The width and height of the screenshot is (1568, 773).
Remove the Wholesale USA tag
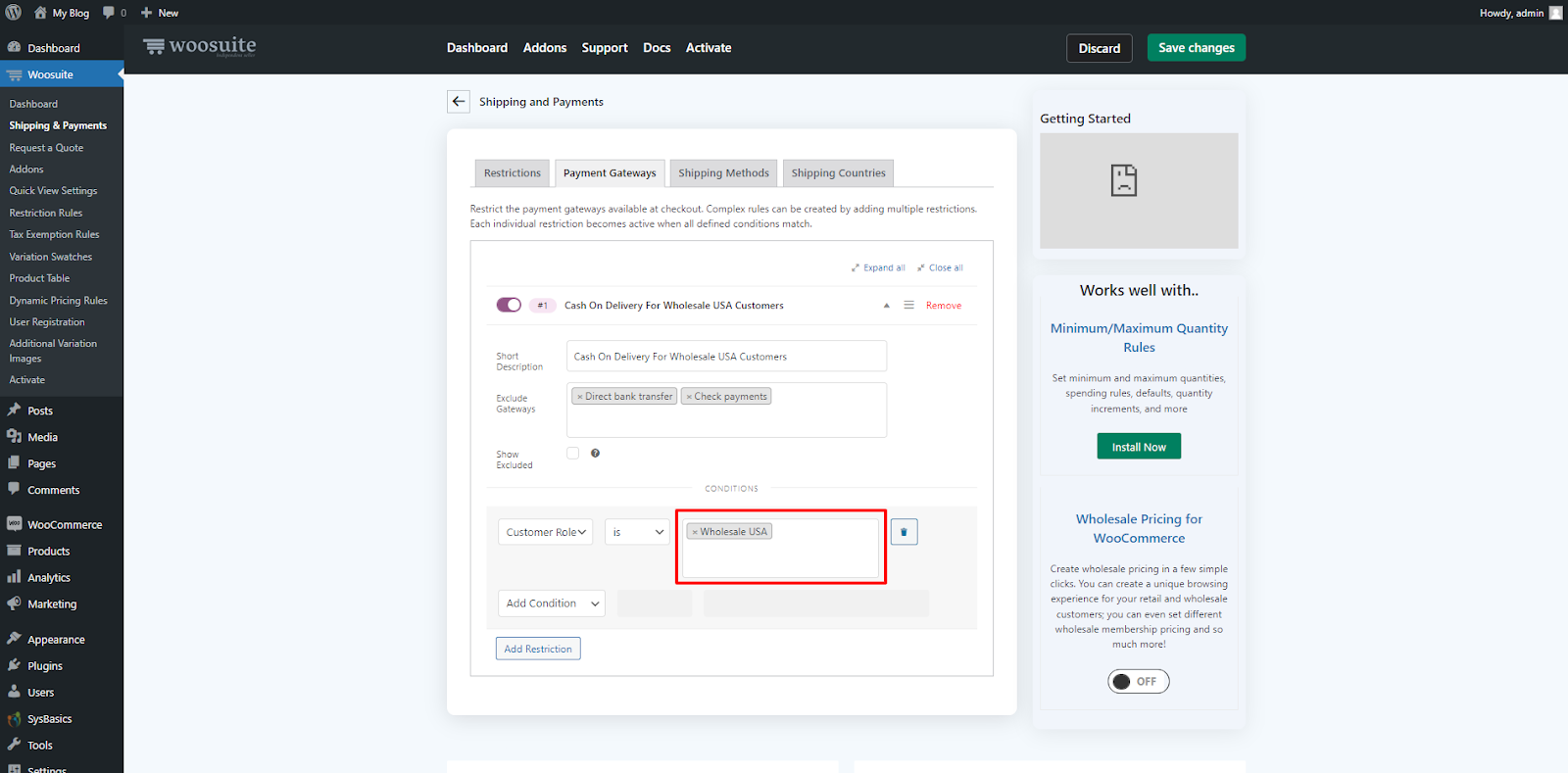pyautogui.click(x=695, y=532)
